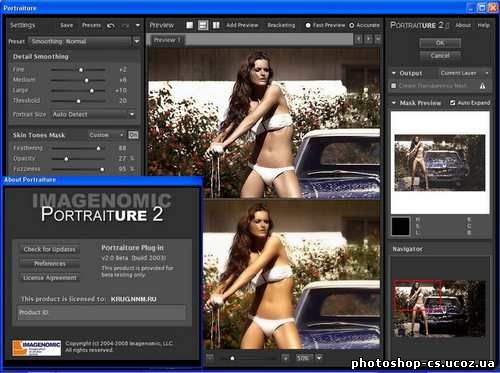Open the zoom percentage dropdown arrow
Screen dimensions: 500x373
tap(319, 358)
